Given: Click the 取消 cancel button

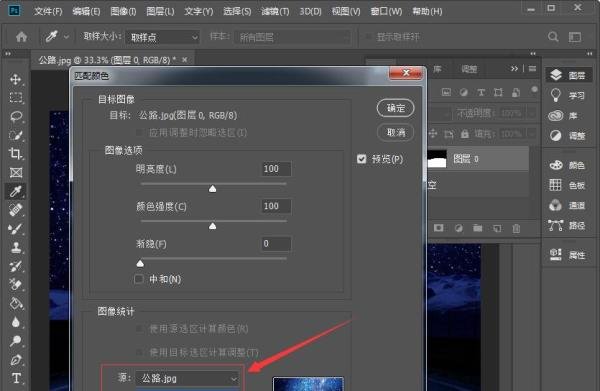Looking at the screenshot, I should point(395,132).
